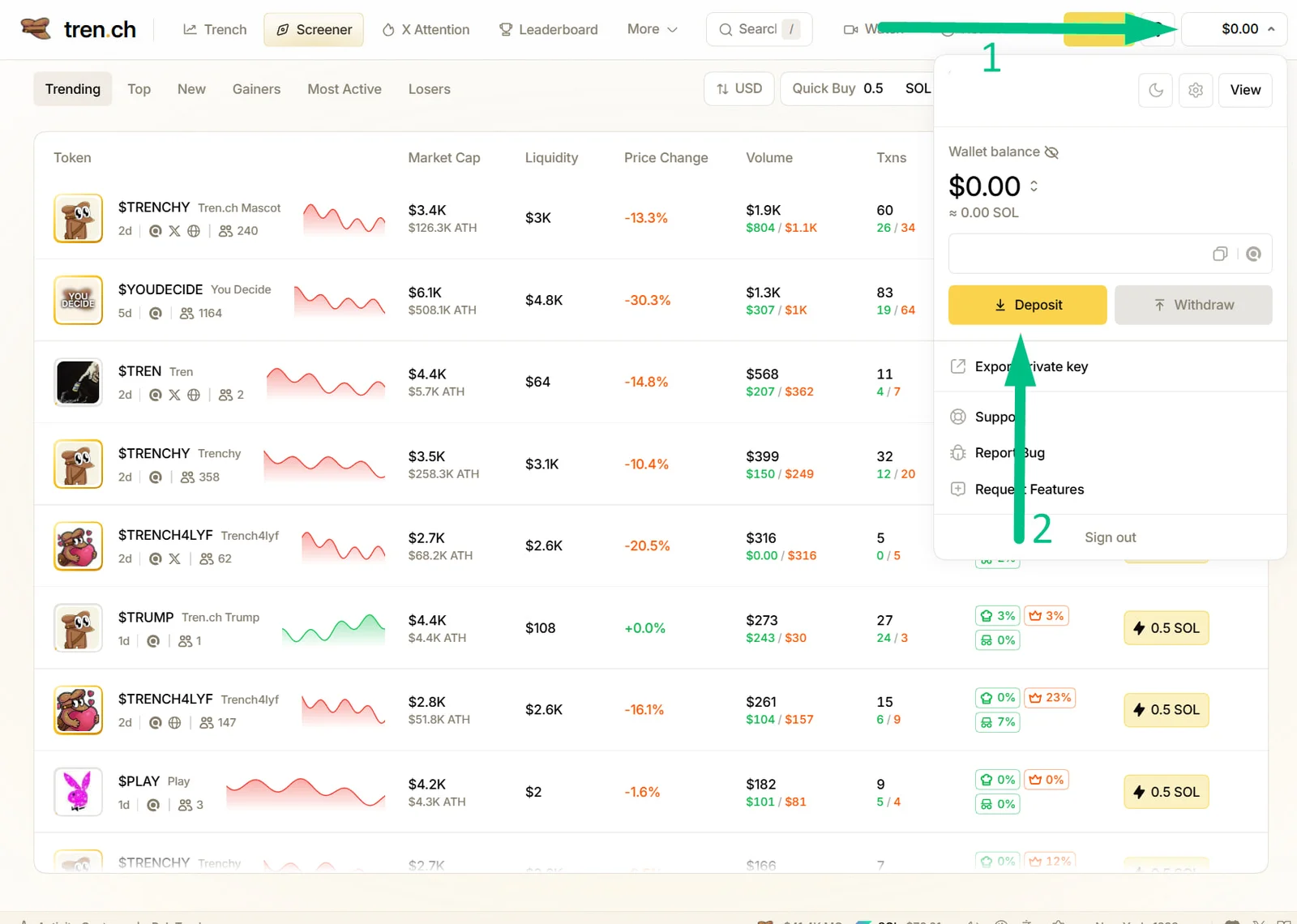The image size is (1297, 924).
Task: Hide wallet balance eye icon
Action: click(x=1051, y=152)
